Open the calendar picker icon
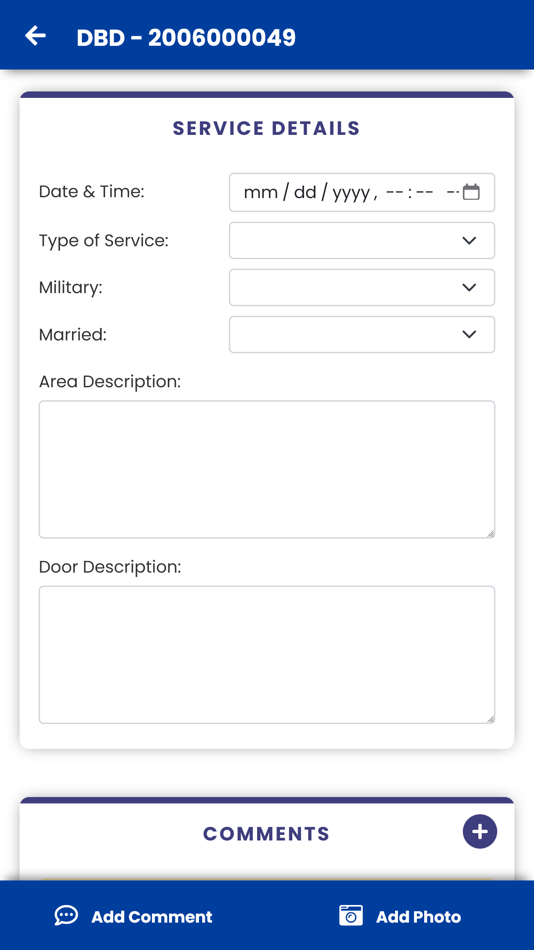 471,192
